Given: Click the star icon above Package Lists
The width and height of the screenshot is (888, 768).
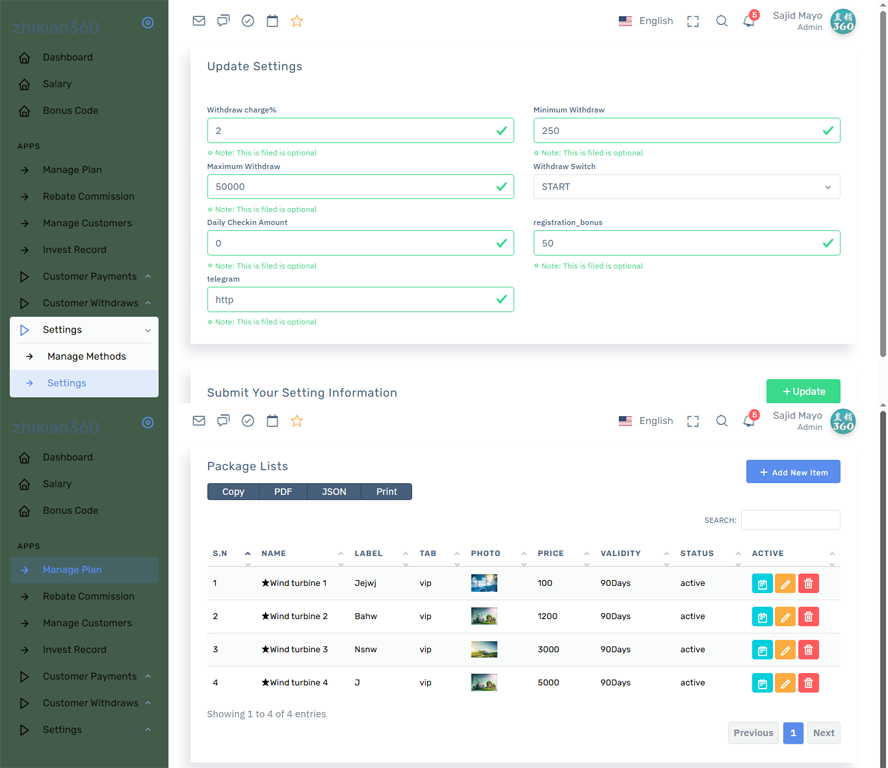Looking at the screenshot, I should [x=297, y=421].
